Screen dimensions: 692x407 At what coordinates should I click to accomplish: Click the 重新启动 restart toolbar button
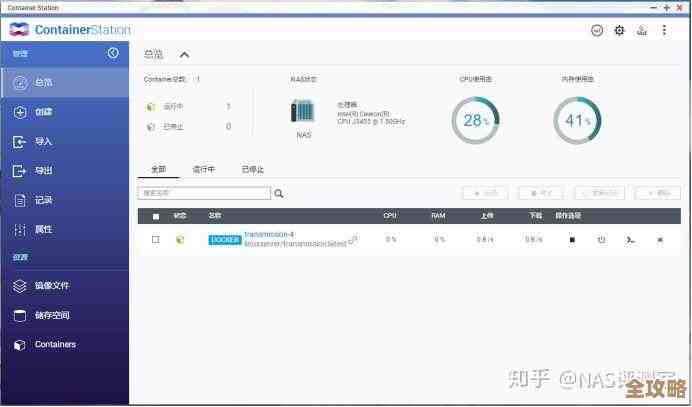tap(600, 193)
